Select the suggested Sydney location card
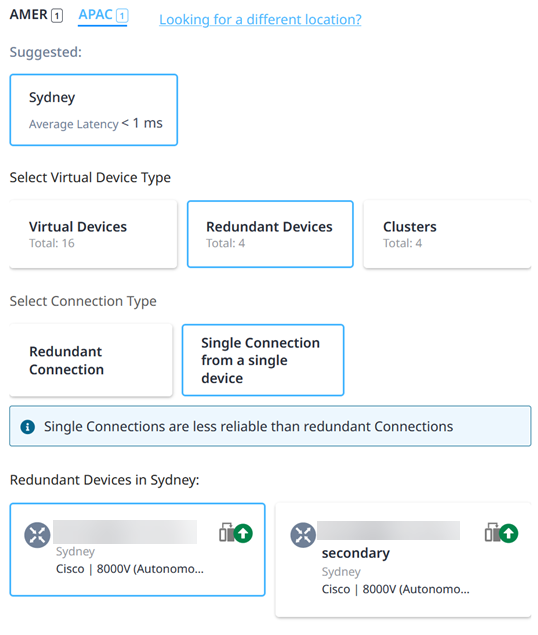 click(x=94, y=110)
